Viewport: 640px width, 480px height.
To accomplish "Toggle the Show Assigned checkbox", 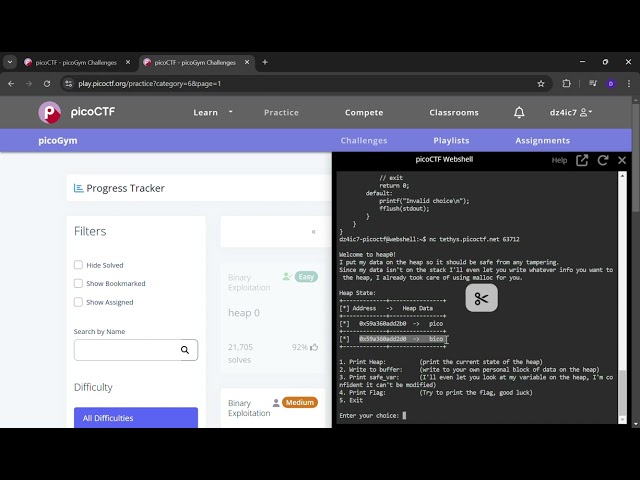I will [x=78, y=302].
